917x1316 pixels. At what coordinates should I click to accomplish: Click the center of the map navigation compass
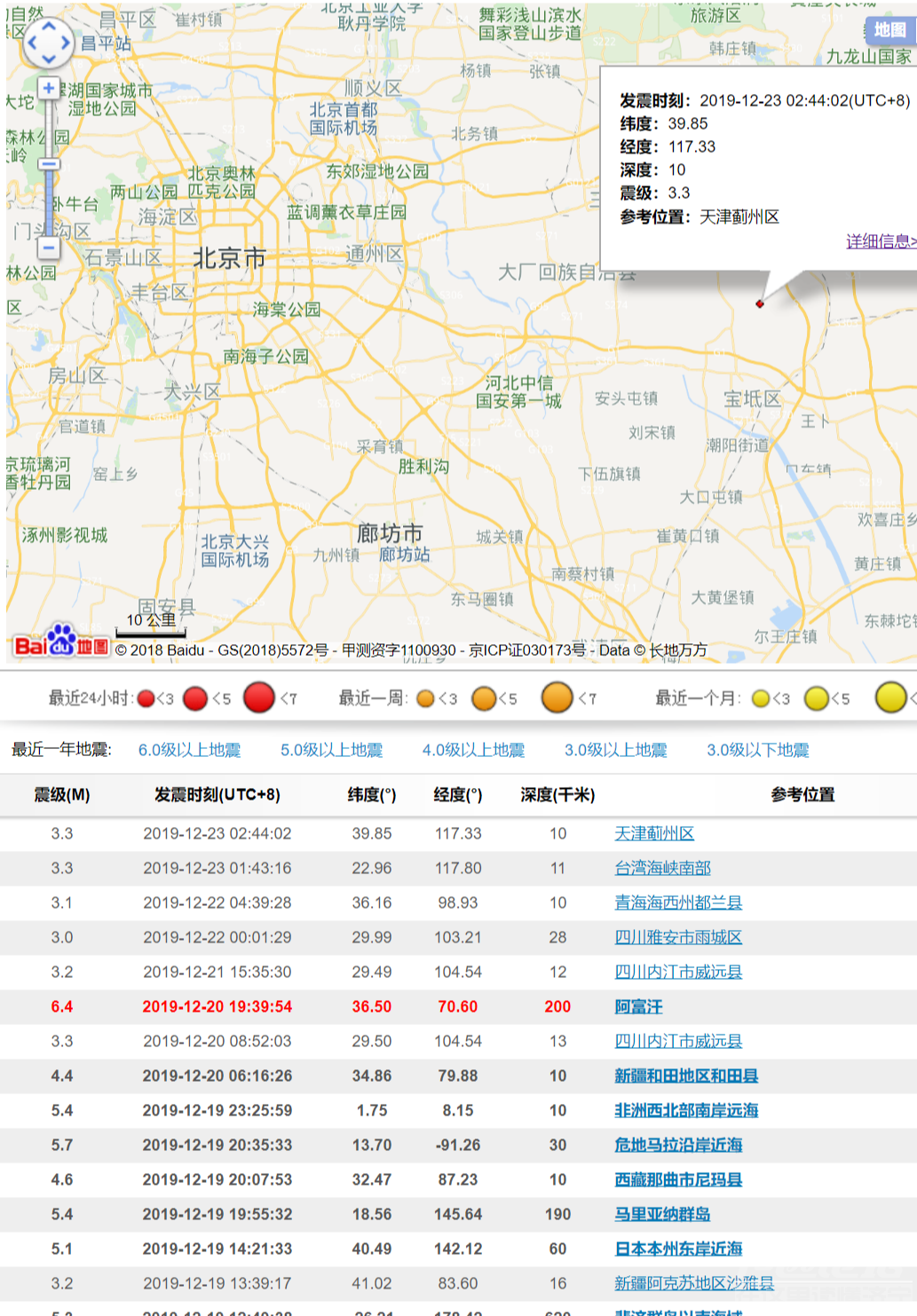point(49,43)
